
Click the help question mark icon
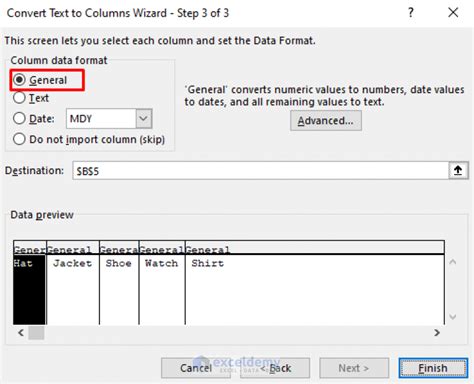pyautogui.click(x=411, y=13)
